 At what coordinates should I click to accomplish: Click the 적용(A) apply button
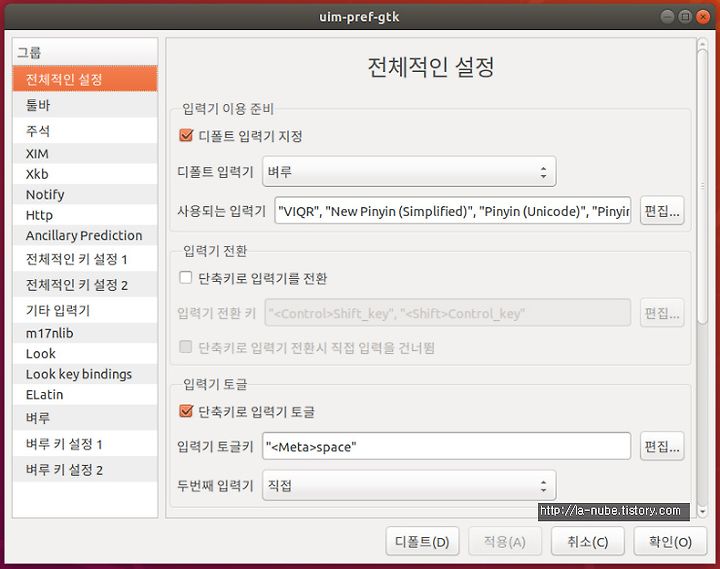coord(505,541)
